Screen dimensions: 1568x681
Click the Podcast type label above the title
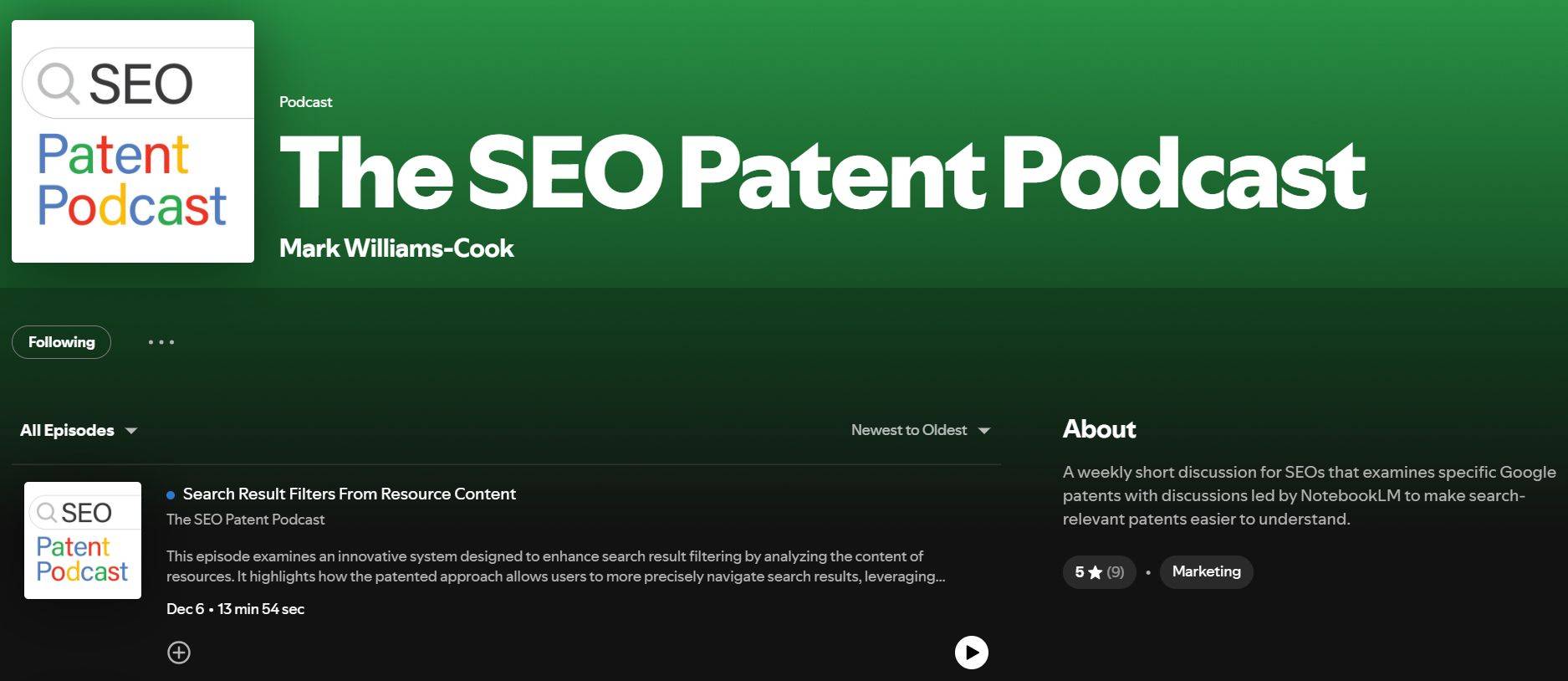pyautogui.click(x=305, y=102)
